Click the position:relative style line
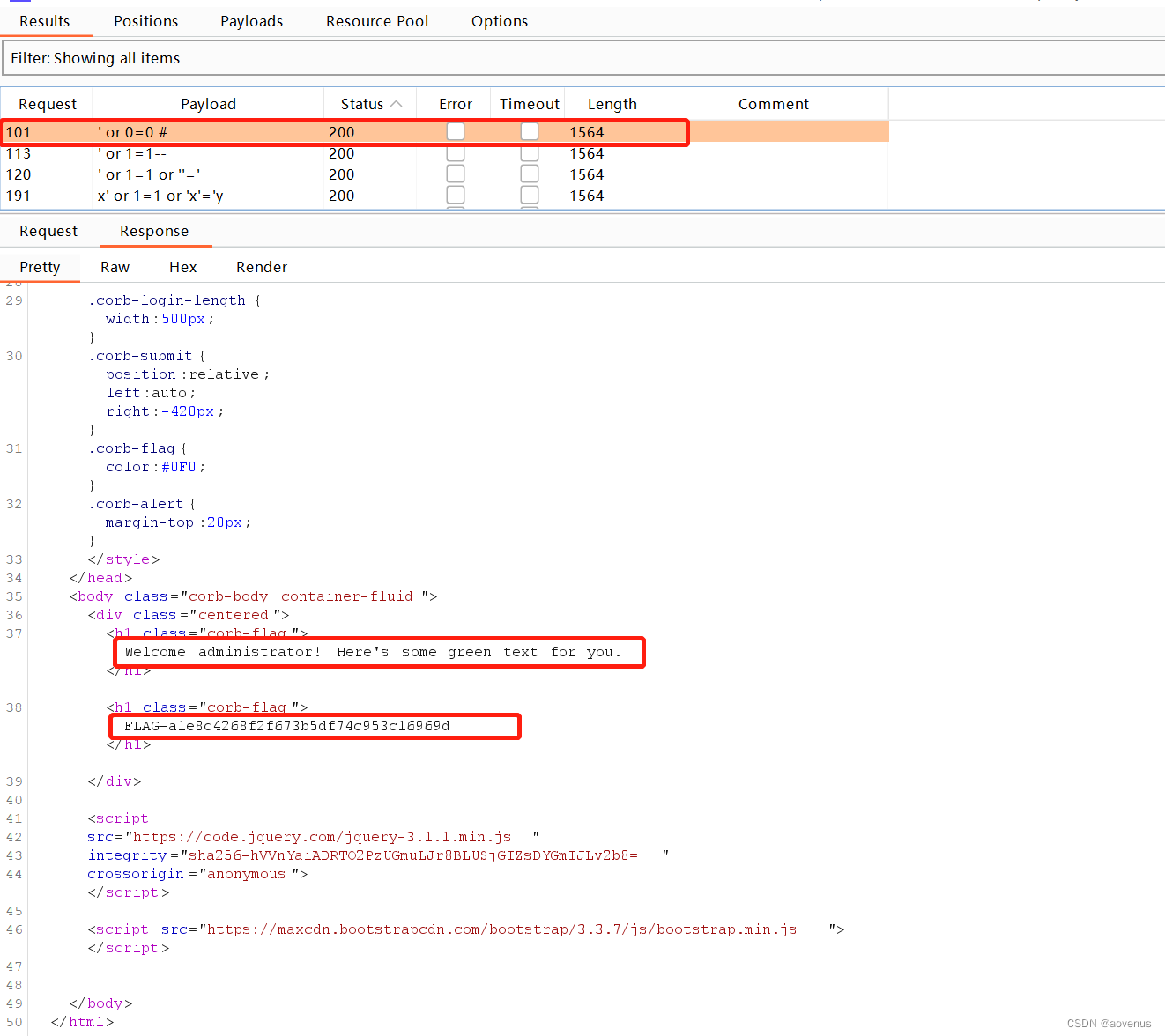 coord(188,374)
